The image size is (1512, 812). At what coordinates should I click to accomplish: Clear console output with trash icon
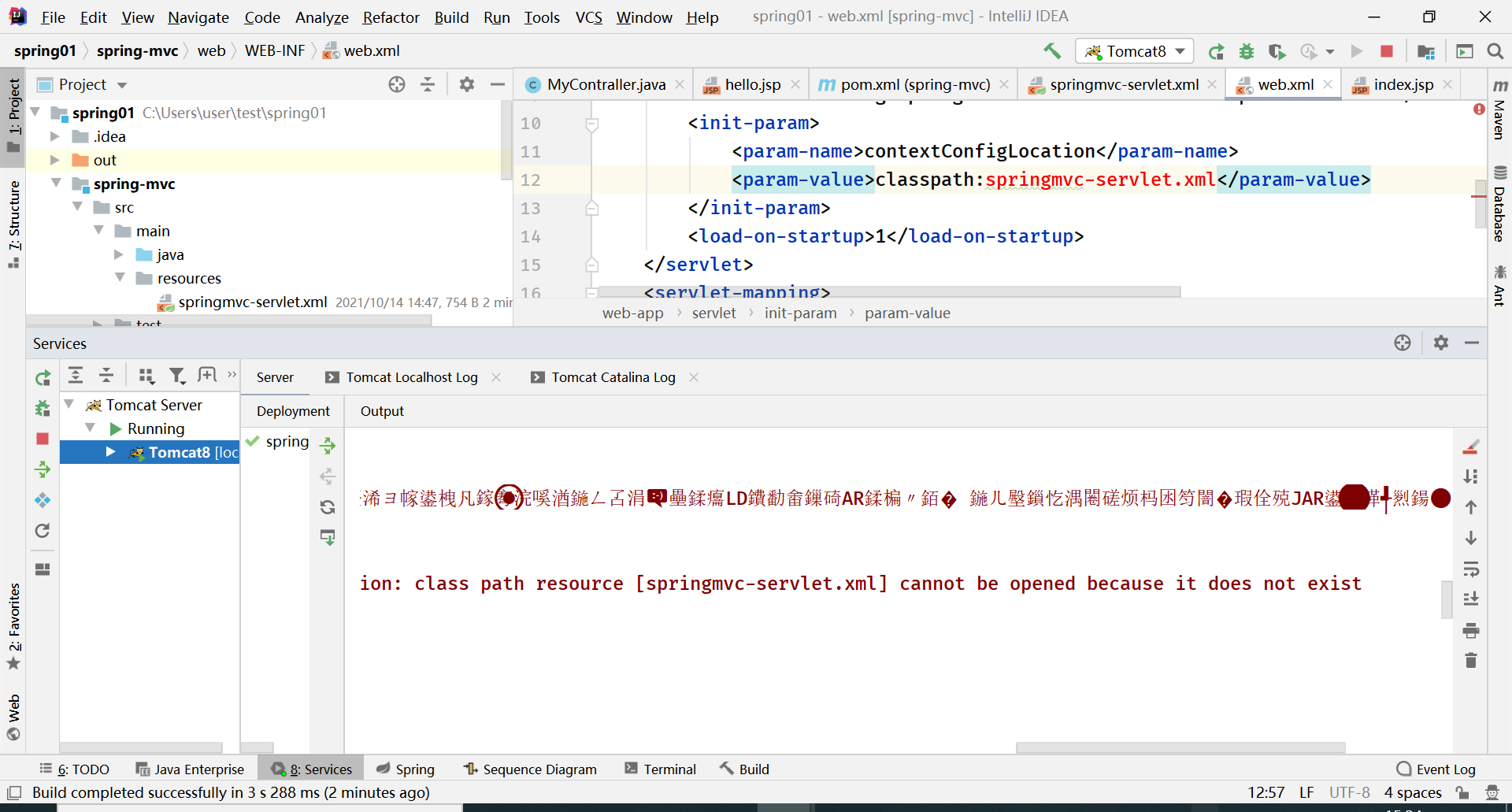[x=1470, y=661]
